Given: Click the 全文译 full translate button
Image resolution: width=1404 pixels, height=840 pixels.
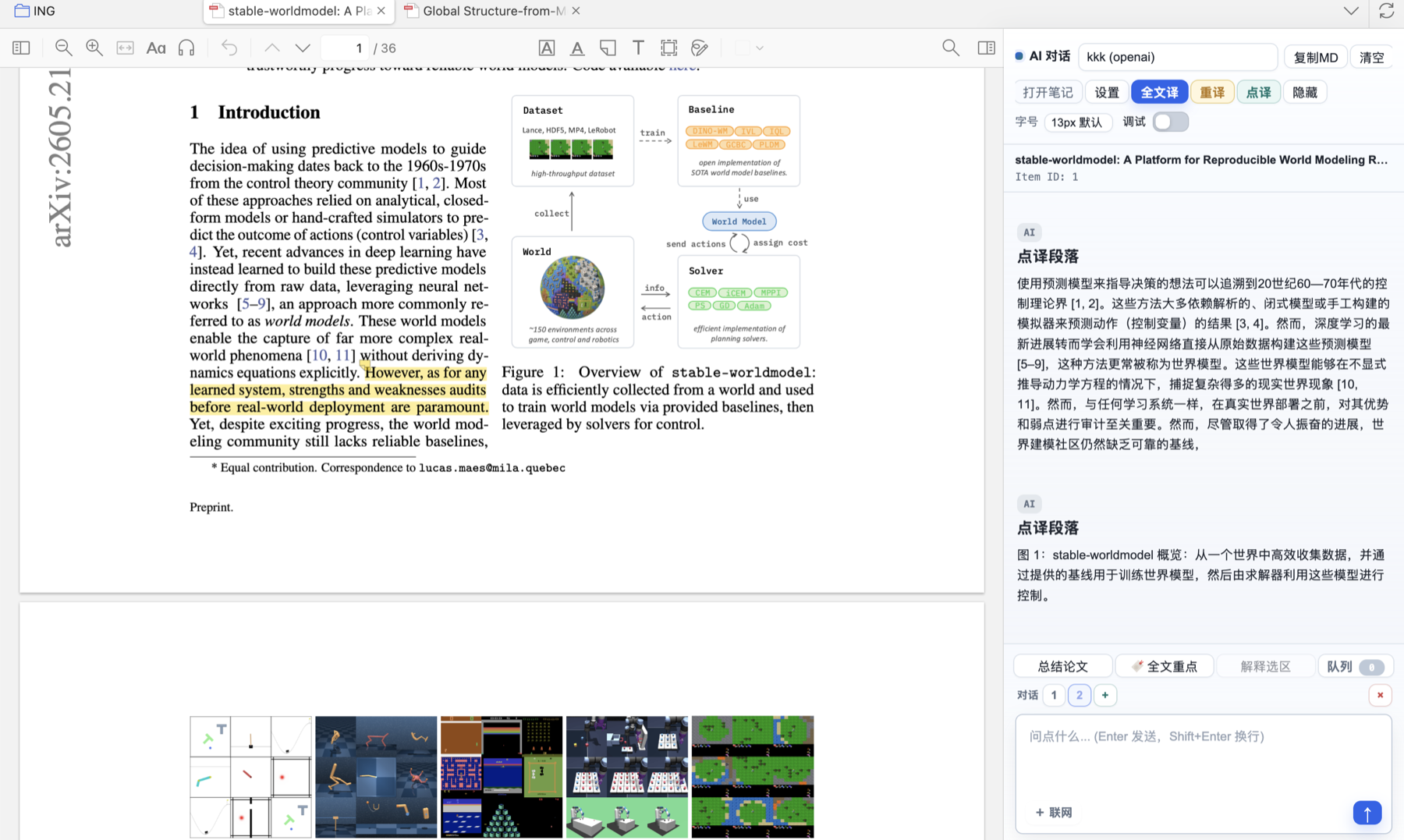Looking at the screenshot, I should [1159, 92].
